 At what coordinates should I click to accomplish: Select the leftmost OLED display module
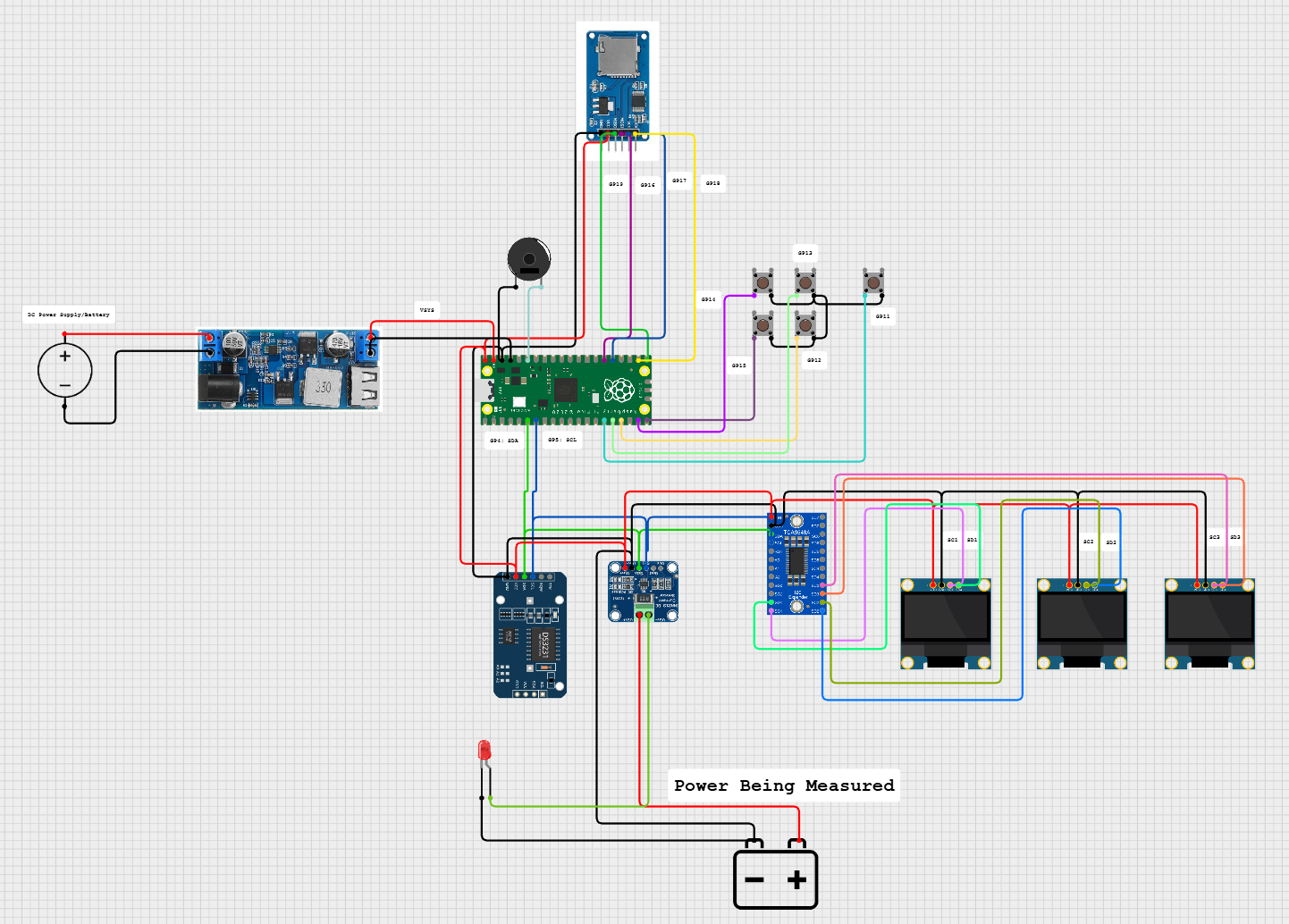(x=946, y=623)
